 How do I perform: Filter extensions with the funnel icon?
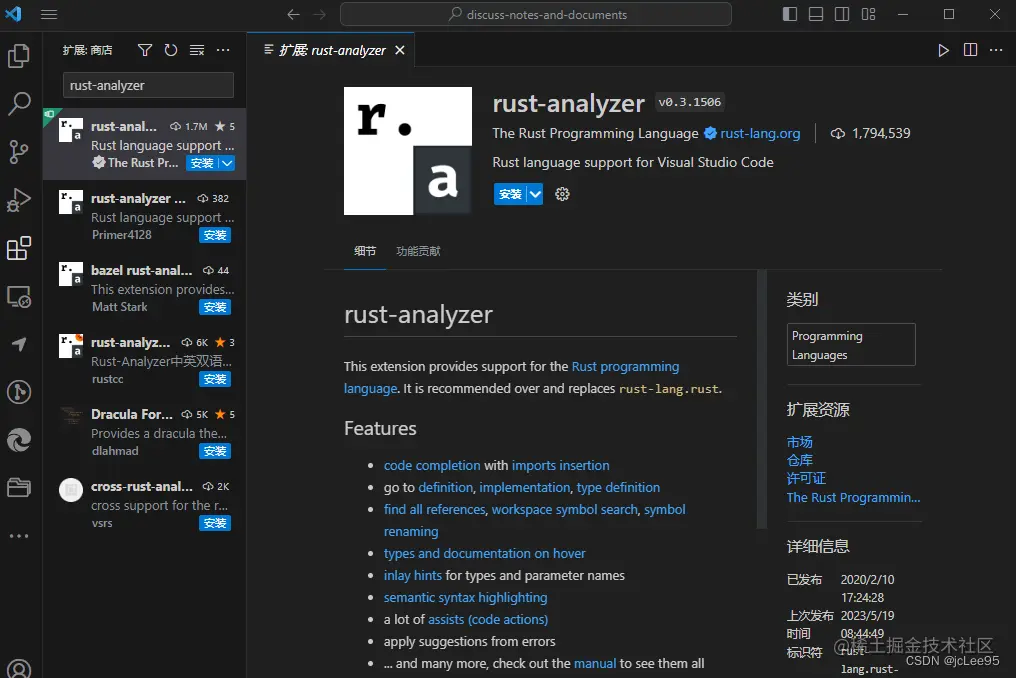click(x=145, y=50)
